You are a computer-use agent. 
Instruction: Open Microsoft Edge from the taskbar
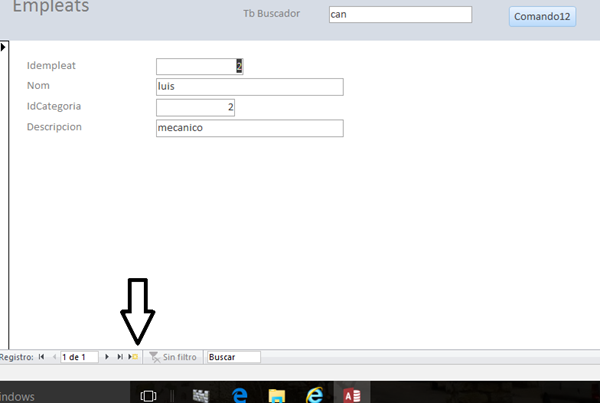pos(240,395)
